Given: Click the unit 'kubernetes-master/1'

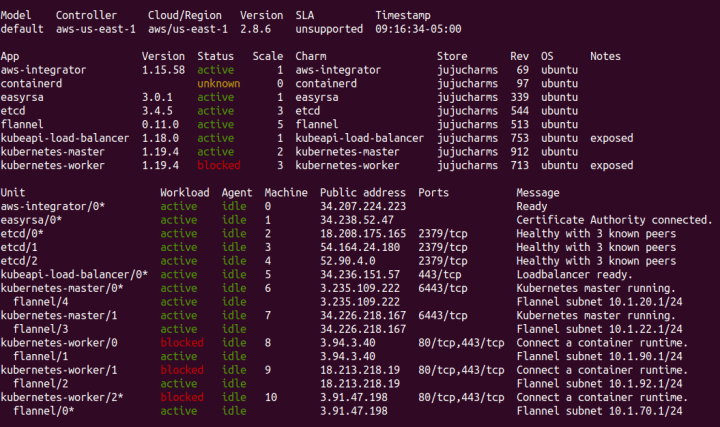Looking at the screenshot, I should pos(59,315).
